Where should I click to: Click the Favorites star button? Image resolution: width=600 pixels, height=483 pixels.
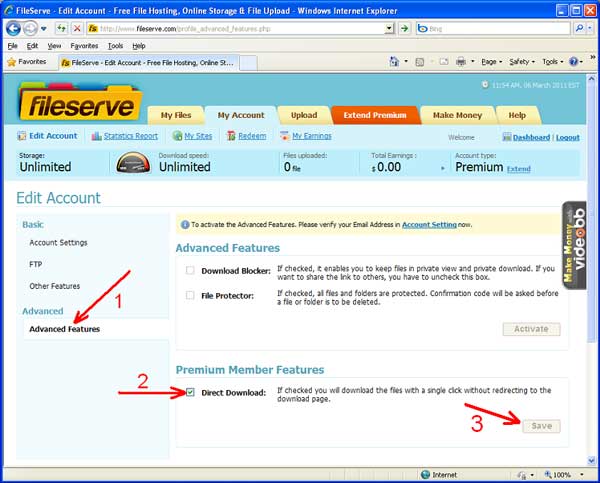27,62
